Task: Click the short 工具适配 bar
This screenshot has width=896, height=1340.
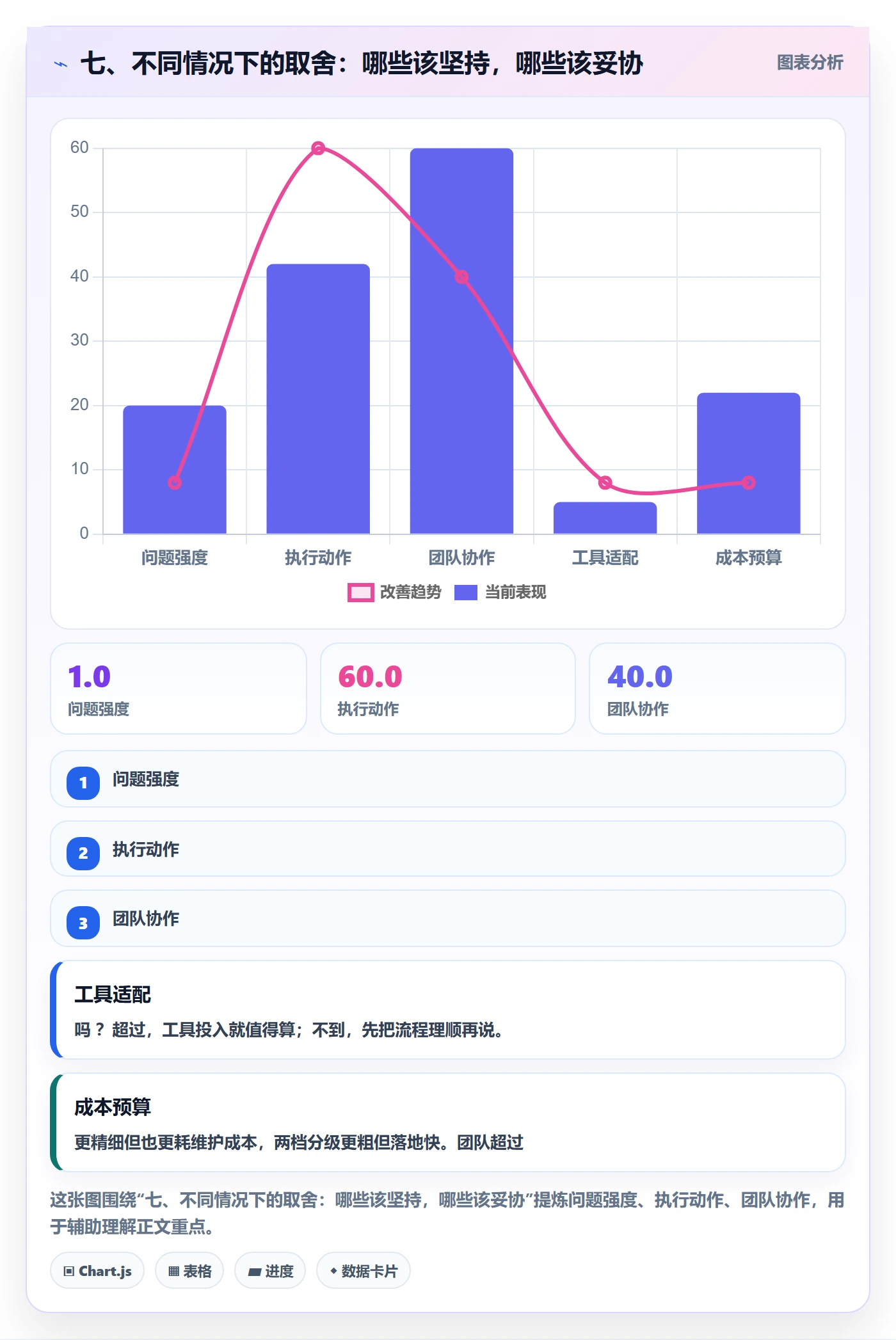Action: pyautogui.click(x=605, y=518)
